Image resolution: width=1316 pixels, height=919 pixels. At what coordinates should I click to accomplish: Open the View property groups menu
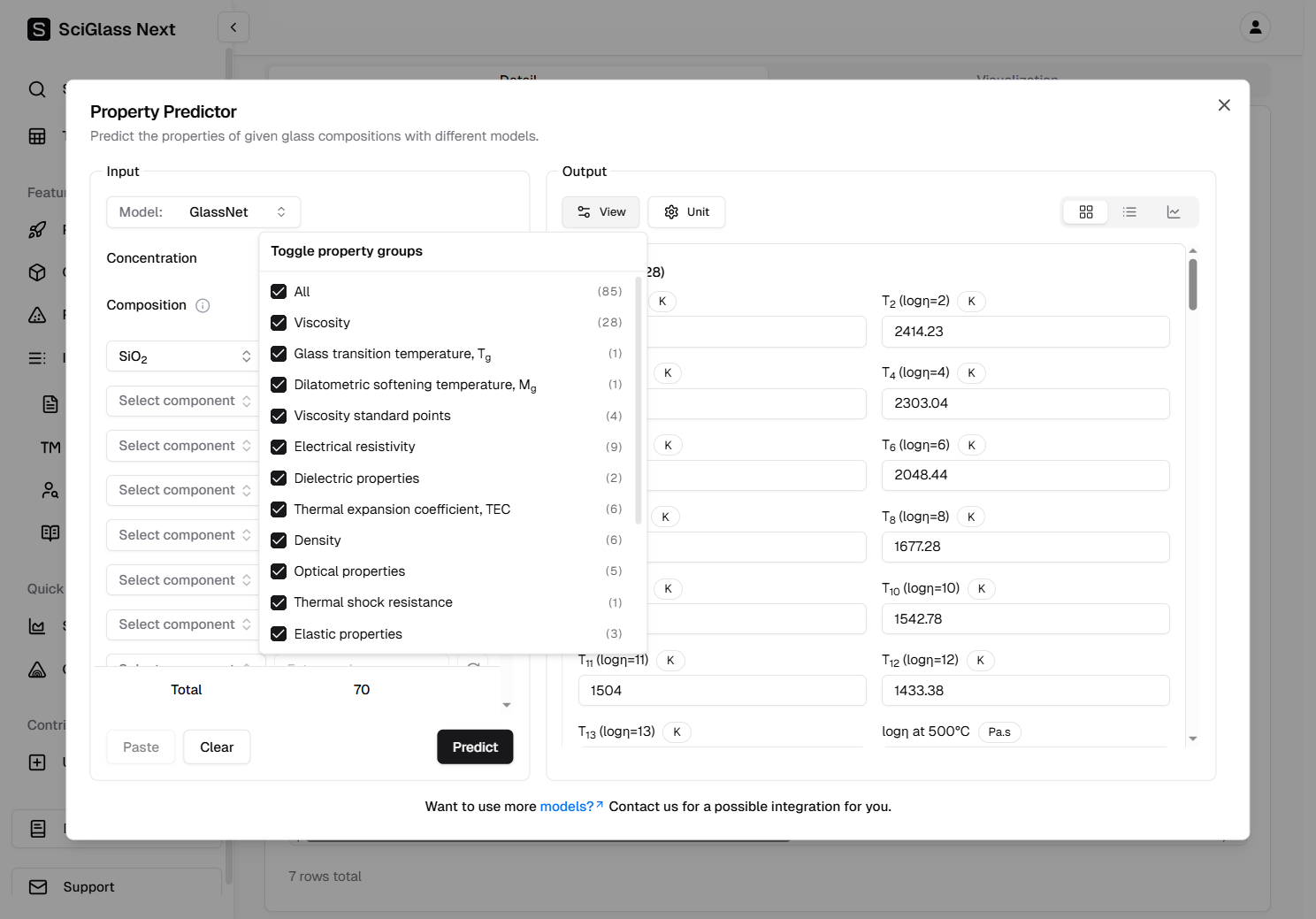click(601, 212)
